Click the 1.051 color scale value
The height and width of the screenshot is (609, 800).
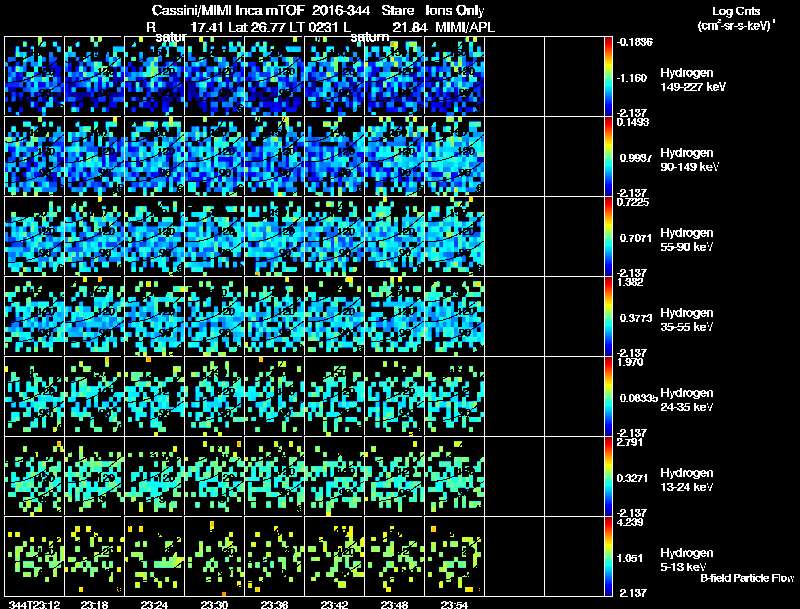pos(632,559)
